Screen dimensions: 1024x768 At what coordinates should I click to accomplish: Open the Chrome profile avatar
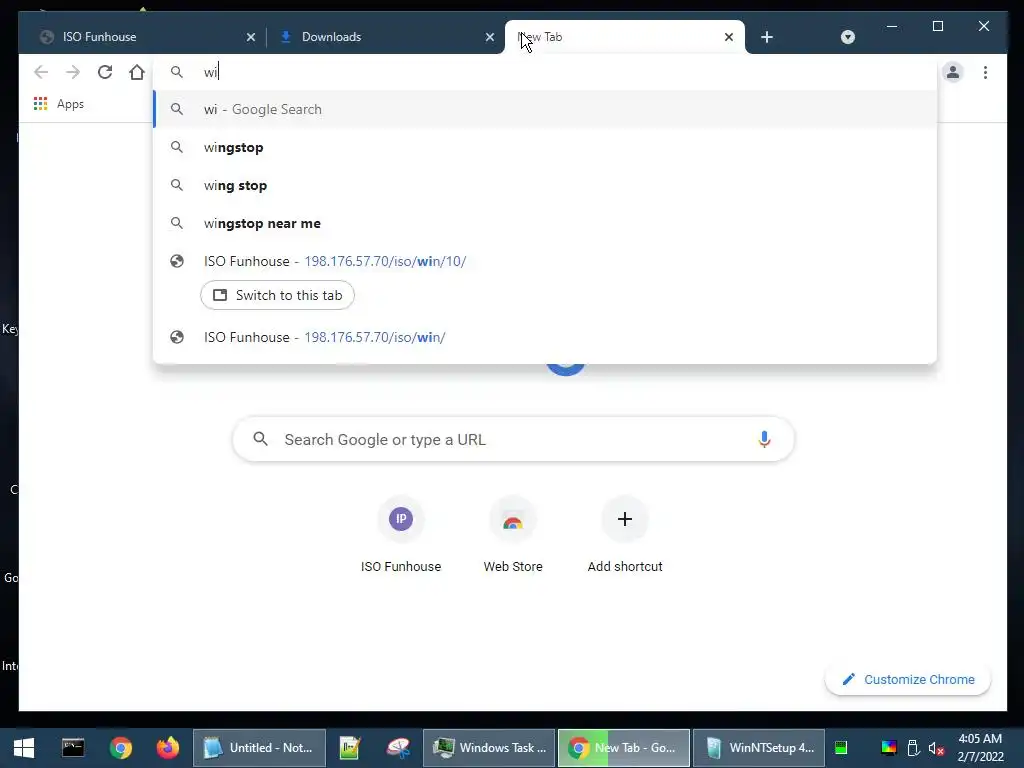coord(953,72)
